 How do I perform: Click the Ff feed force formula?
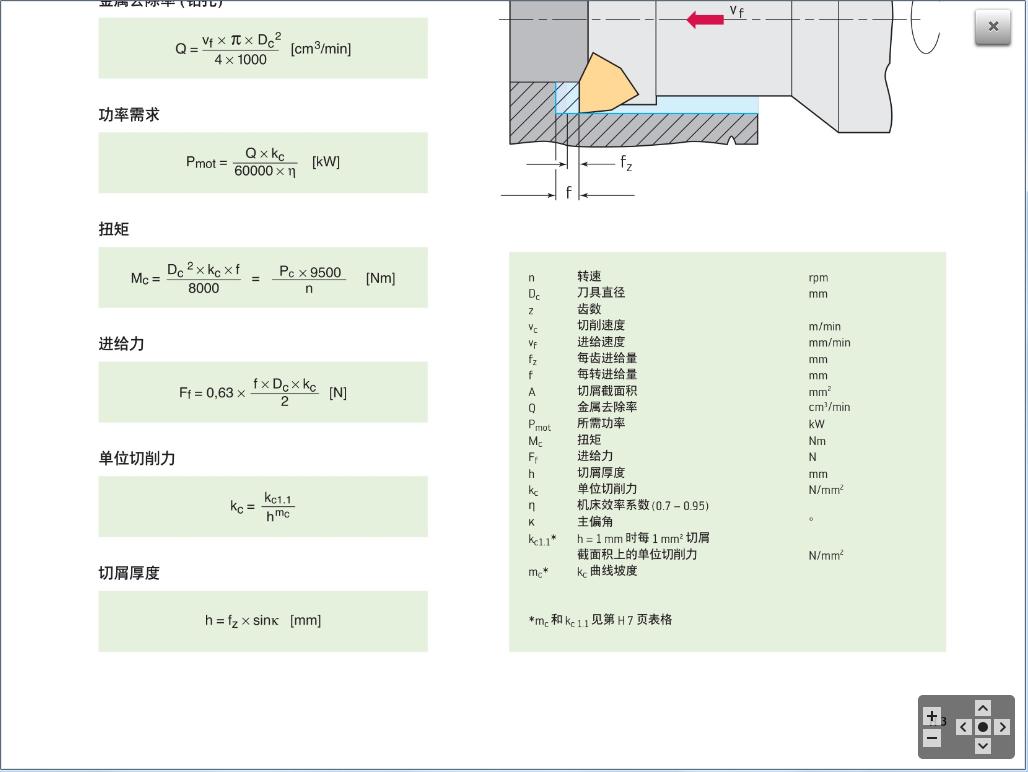pos(263,392)
